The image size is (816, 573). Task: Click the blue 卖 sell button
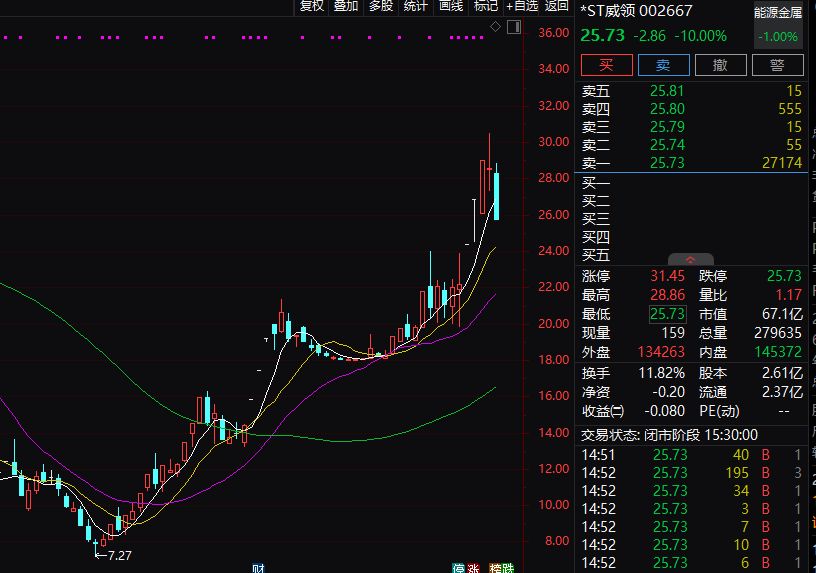coord(664,65)
